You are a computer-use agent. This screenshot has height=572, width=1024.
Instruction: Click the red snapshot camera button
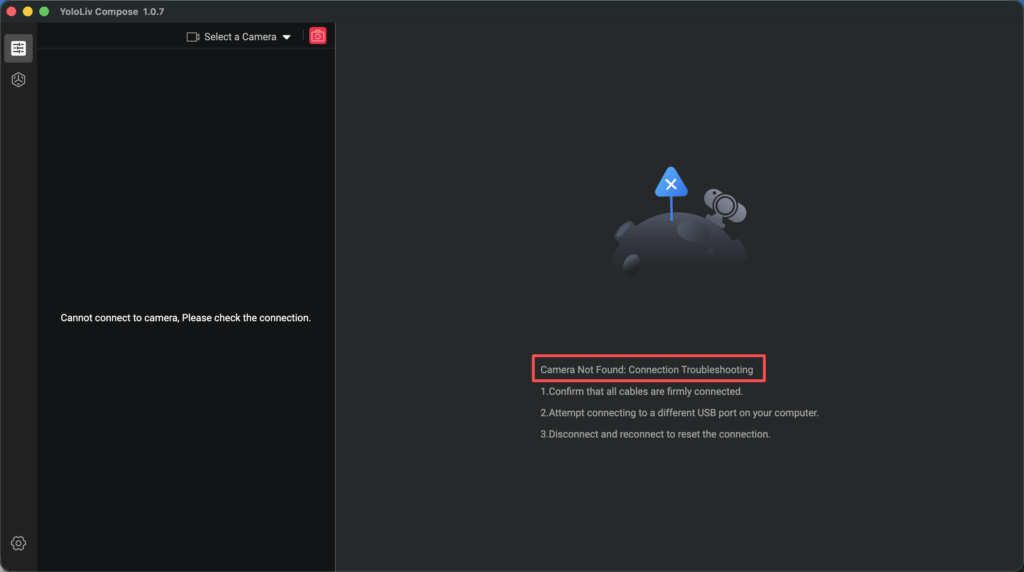point(318,36)
